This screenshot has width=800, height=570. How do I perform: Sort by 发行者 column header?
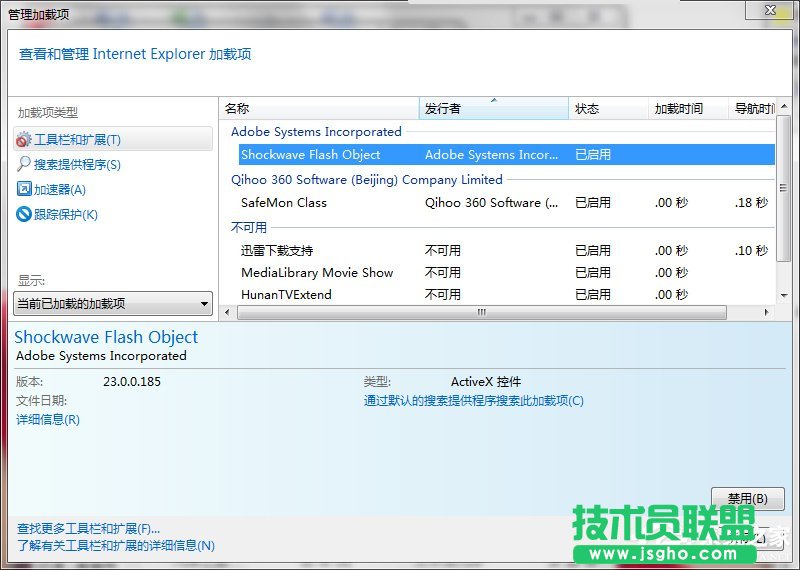coord(493,108)
